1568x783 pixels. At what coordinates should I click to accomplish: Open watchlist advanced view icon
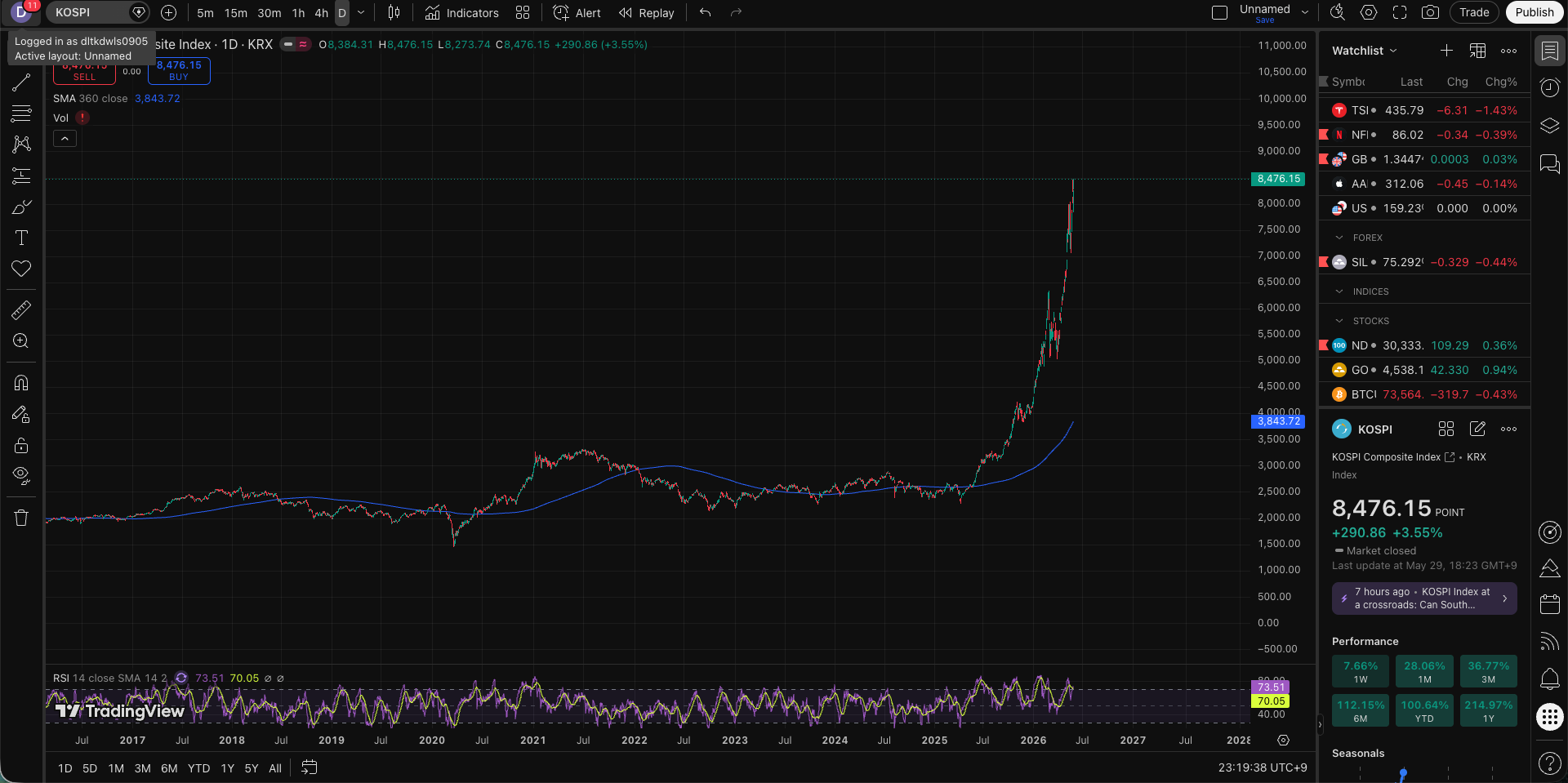pos(1477,51)
